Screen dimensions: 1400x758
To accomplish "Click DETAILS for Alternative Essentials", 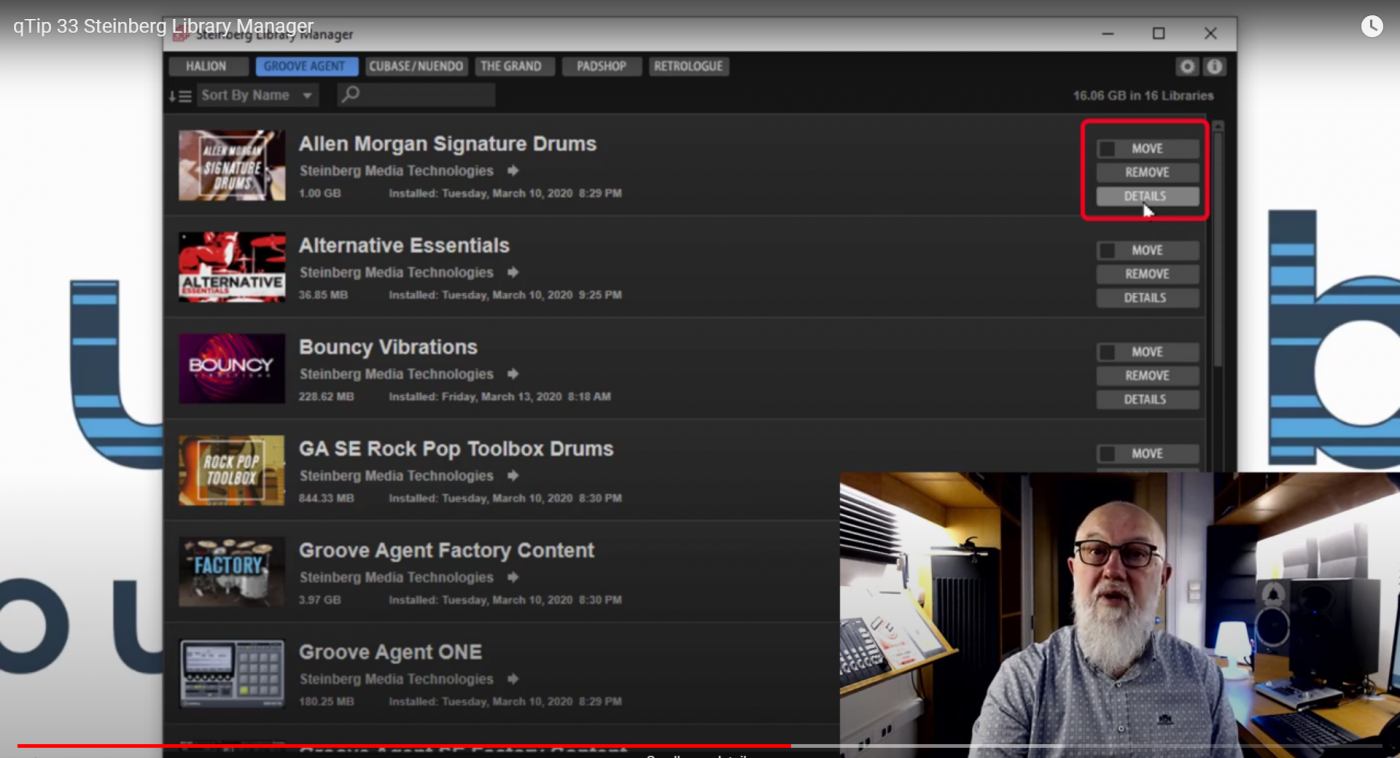I will tap(1148, 298).
